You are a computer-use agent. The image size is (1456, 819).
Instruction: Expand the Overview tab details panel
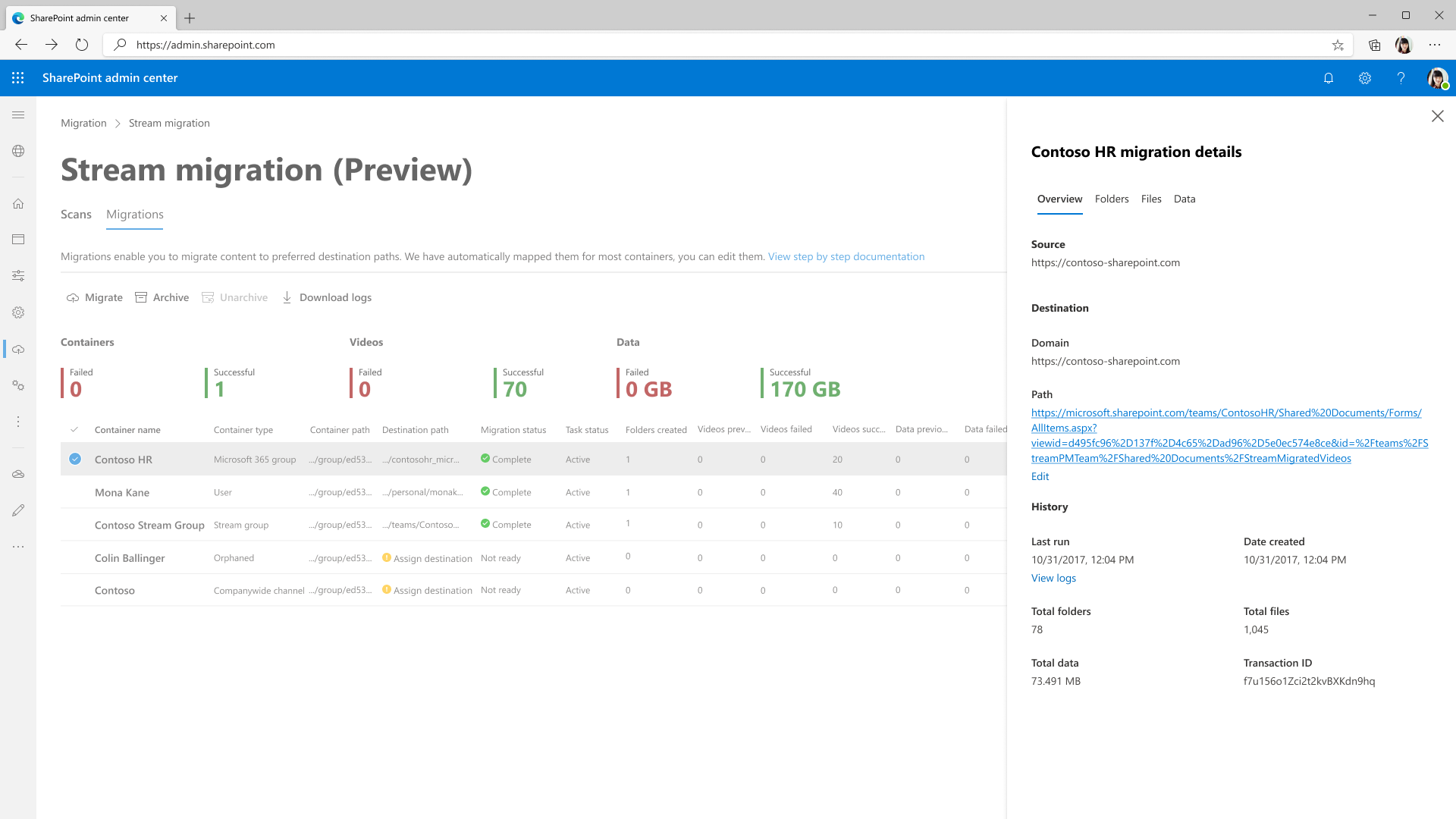[1060, 199]
